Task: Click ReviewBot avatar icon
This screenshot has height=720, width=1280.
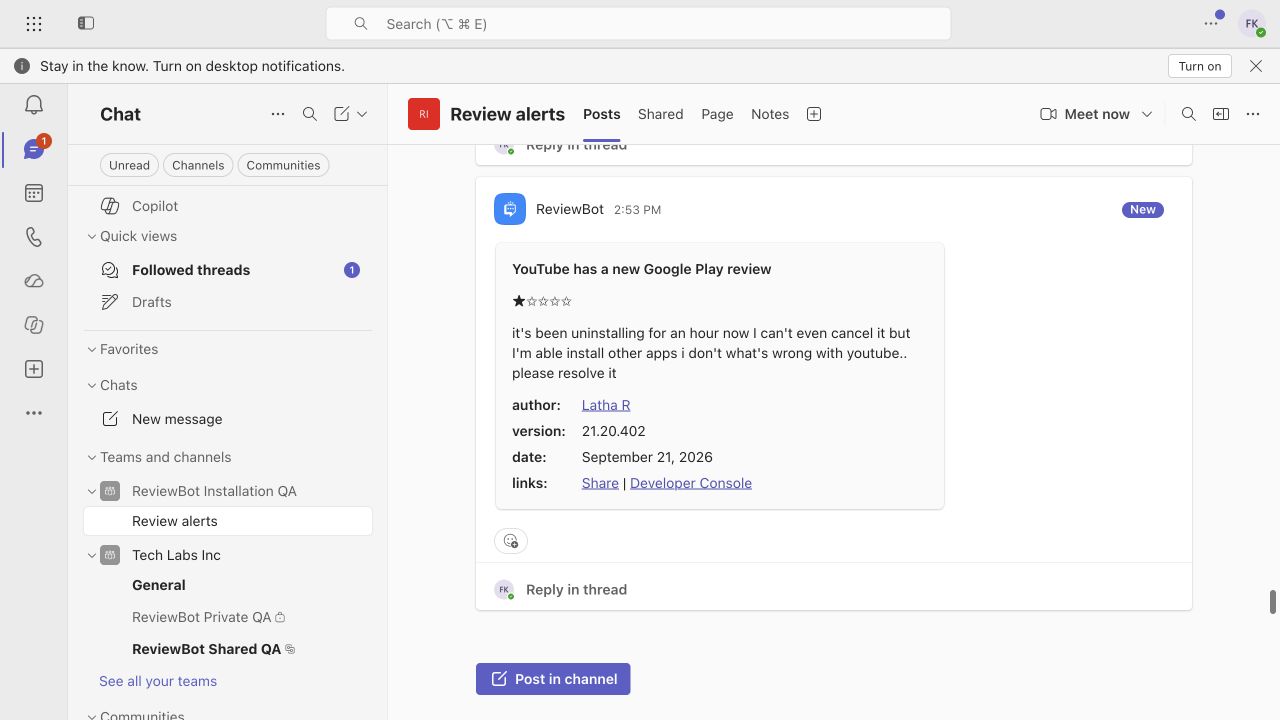Action: click(x=510, y=209)
